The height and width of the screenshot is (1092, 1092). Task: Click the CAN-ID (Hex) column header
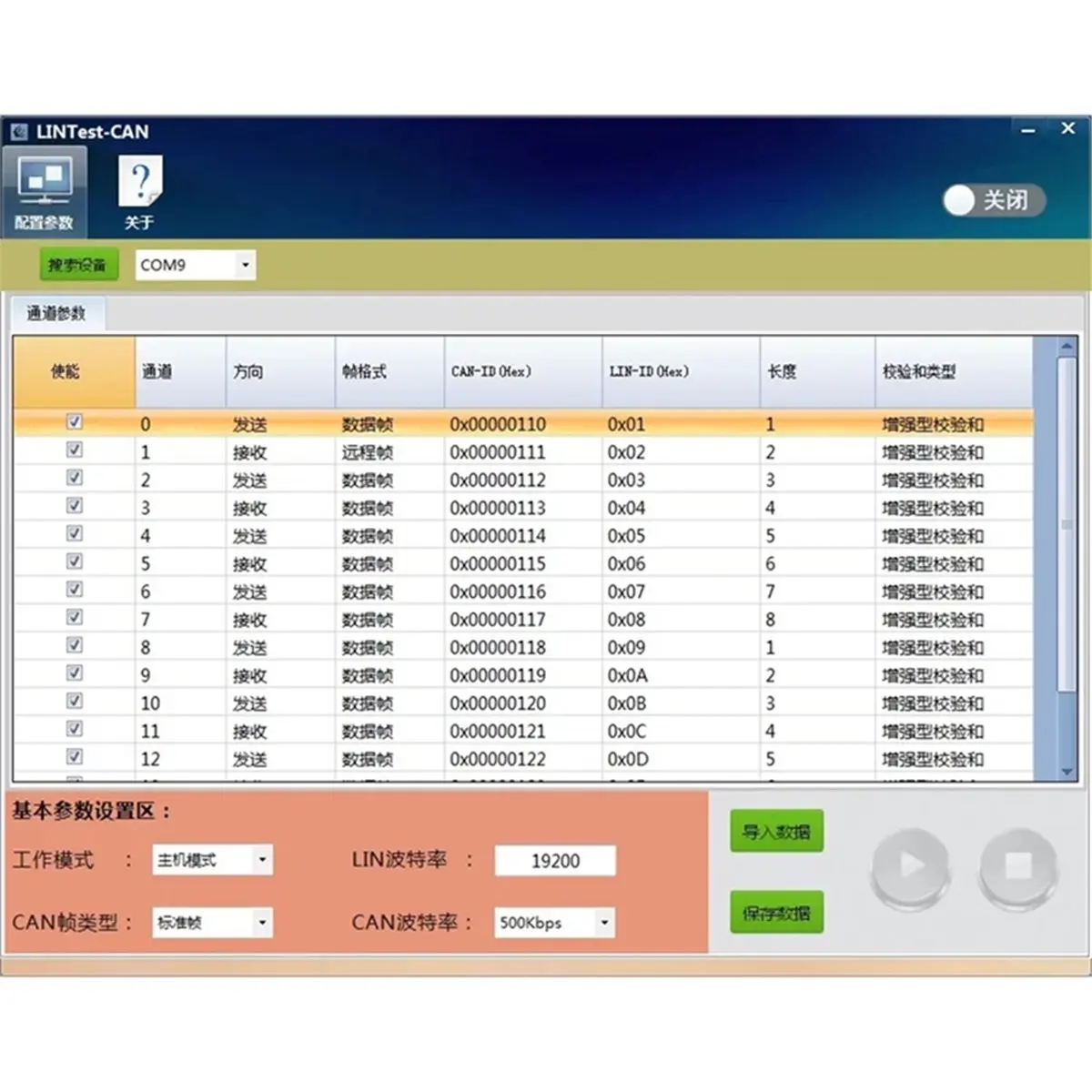523,371
